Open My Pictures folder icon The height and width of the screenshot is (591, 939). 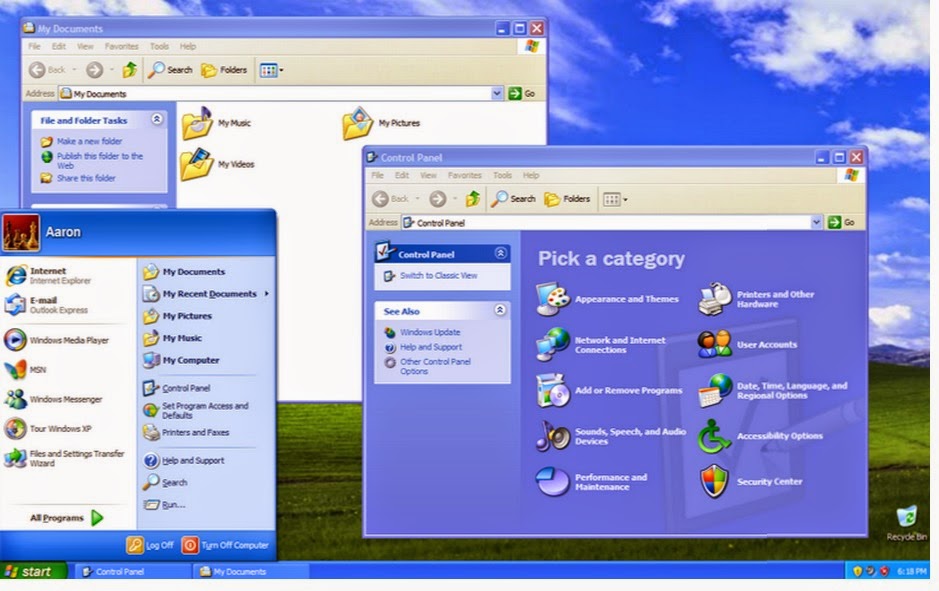tap(358, 123)
